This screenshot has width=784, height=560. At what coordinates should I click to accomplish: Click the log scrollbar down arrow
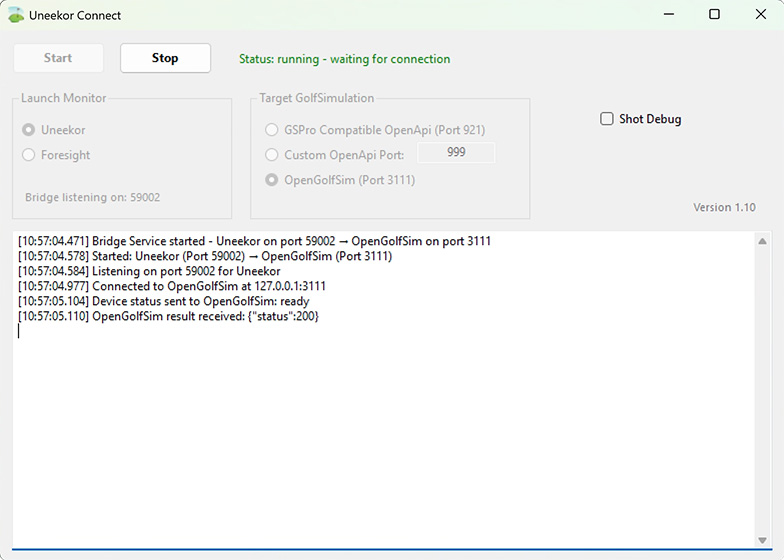tap(763, 540)
